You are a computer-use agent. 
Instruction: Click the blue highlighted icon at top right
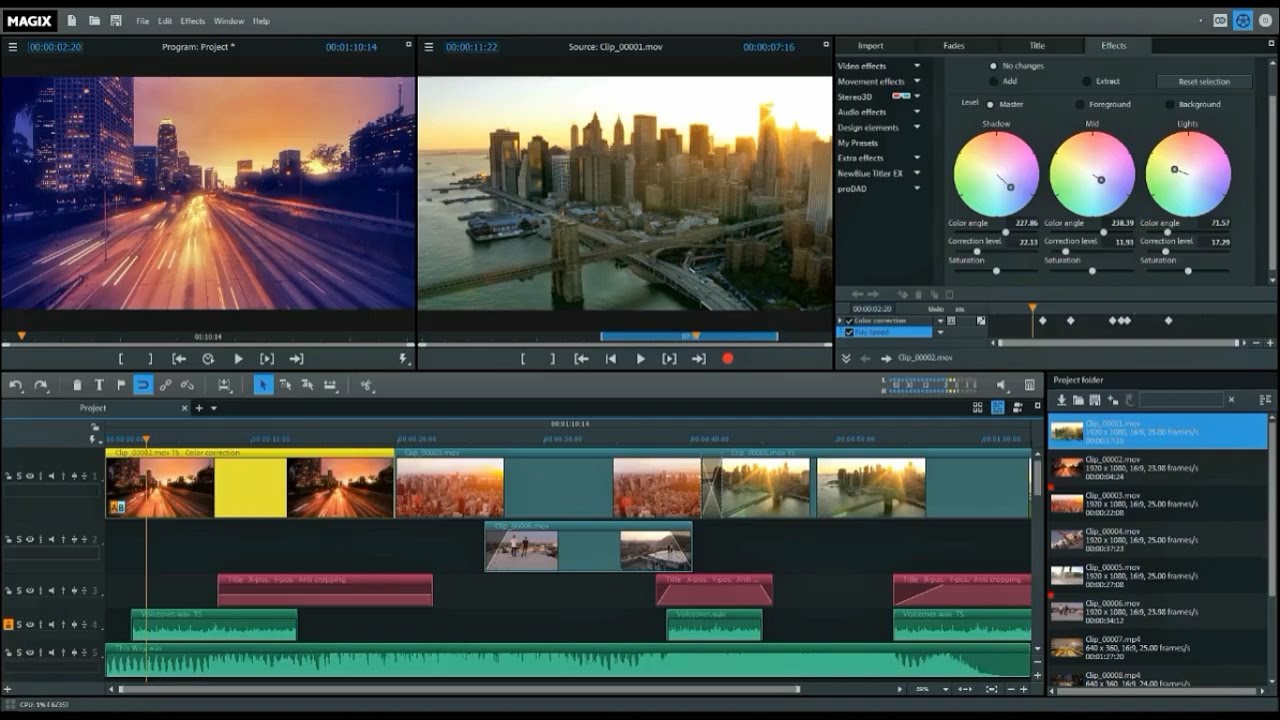1242,20
